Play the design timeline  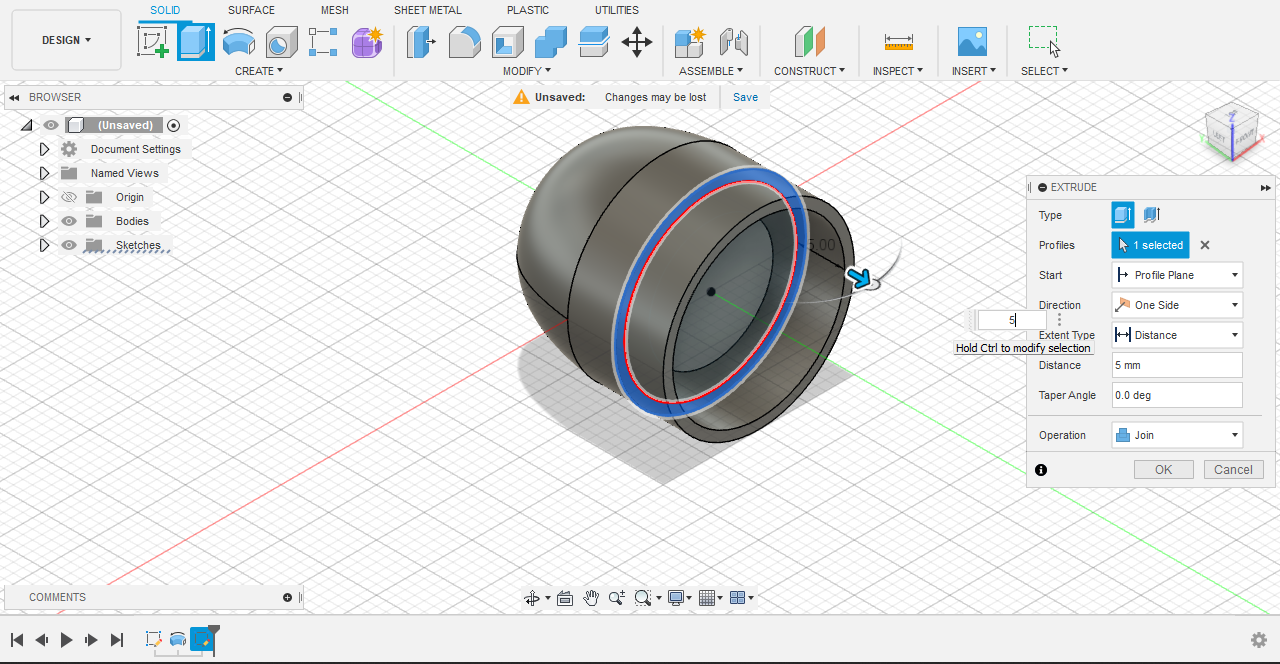(x=67, y=640)
